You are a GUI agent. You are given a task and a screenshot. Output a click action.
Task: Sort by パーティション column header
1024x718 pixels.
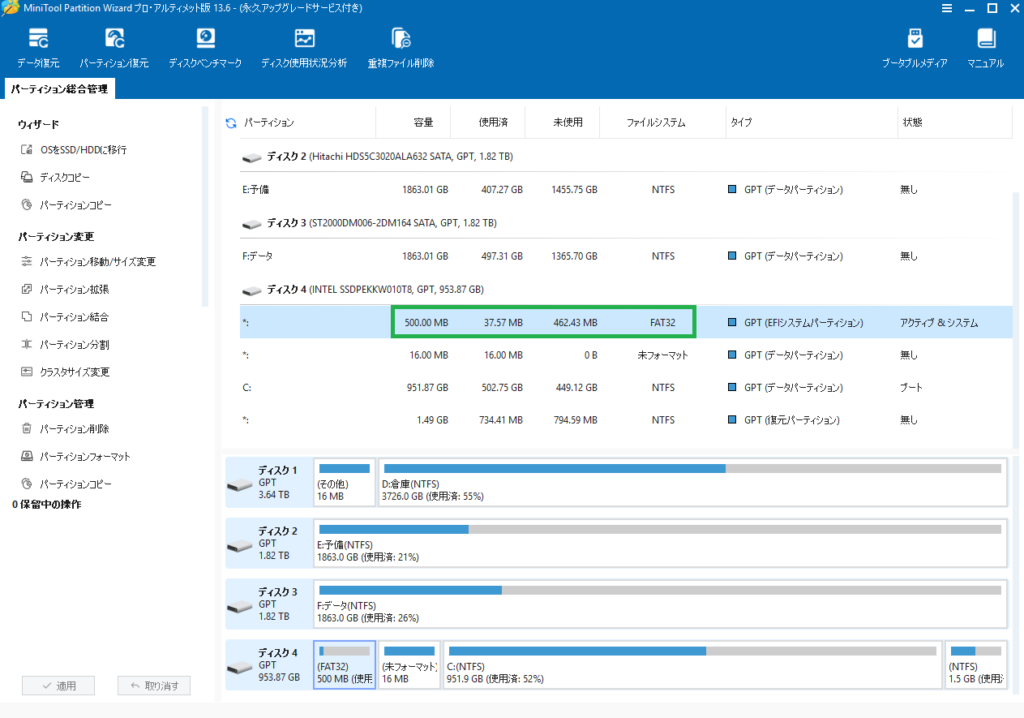point(268,123)
